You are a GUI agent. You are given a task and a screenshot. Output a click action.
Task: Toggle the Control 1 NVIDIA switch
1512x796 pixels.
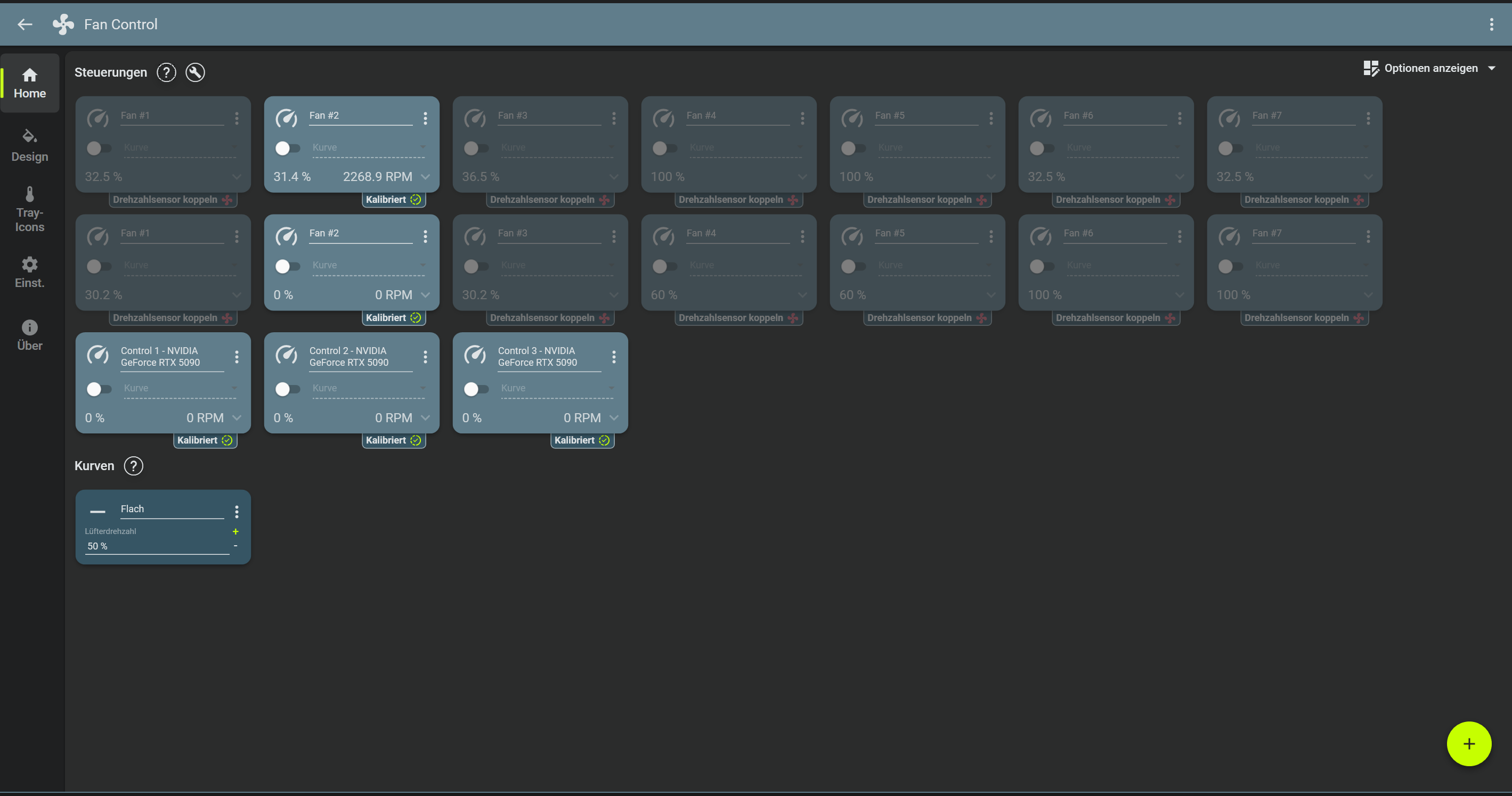99,389
